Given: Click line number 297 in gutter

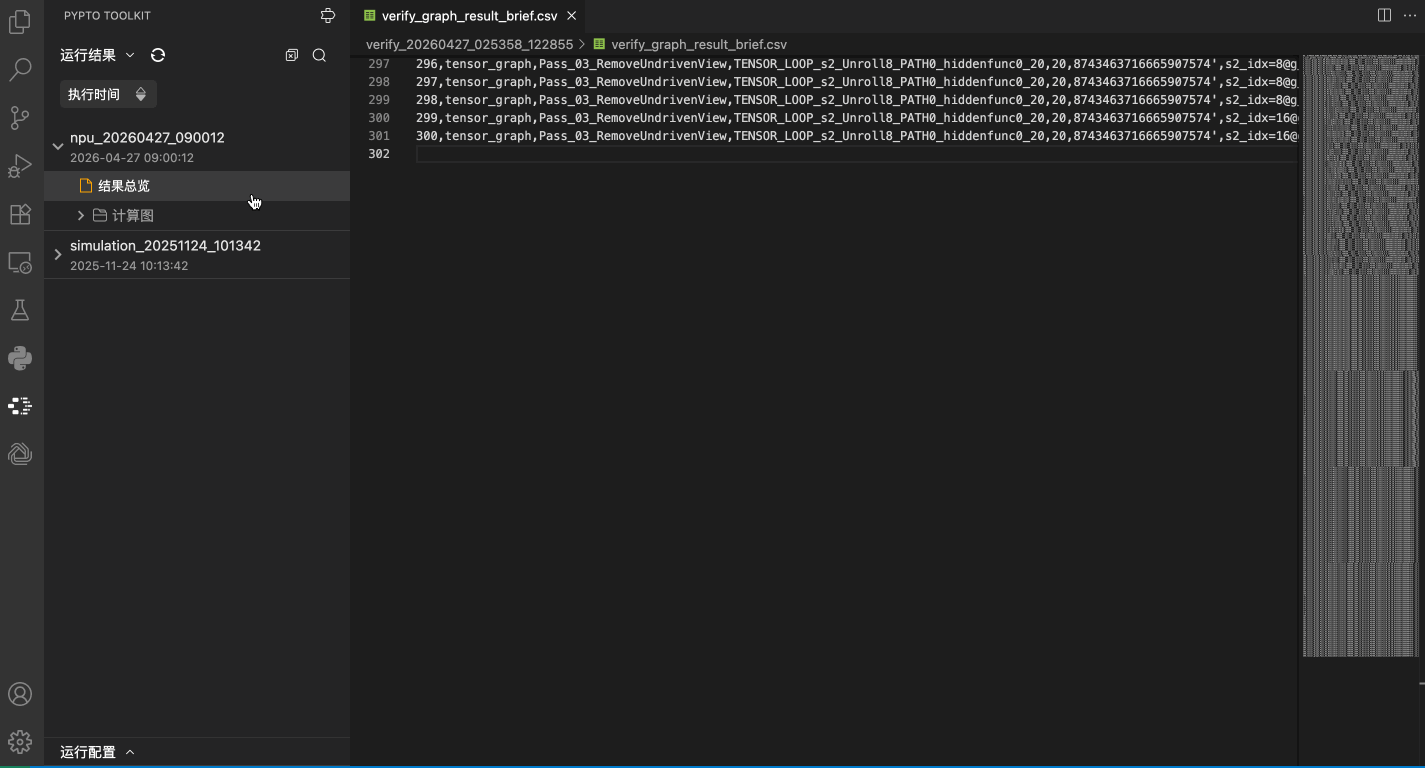Looking at the screenshot, I should click(x=379, y=64).
